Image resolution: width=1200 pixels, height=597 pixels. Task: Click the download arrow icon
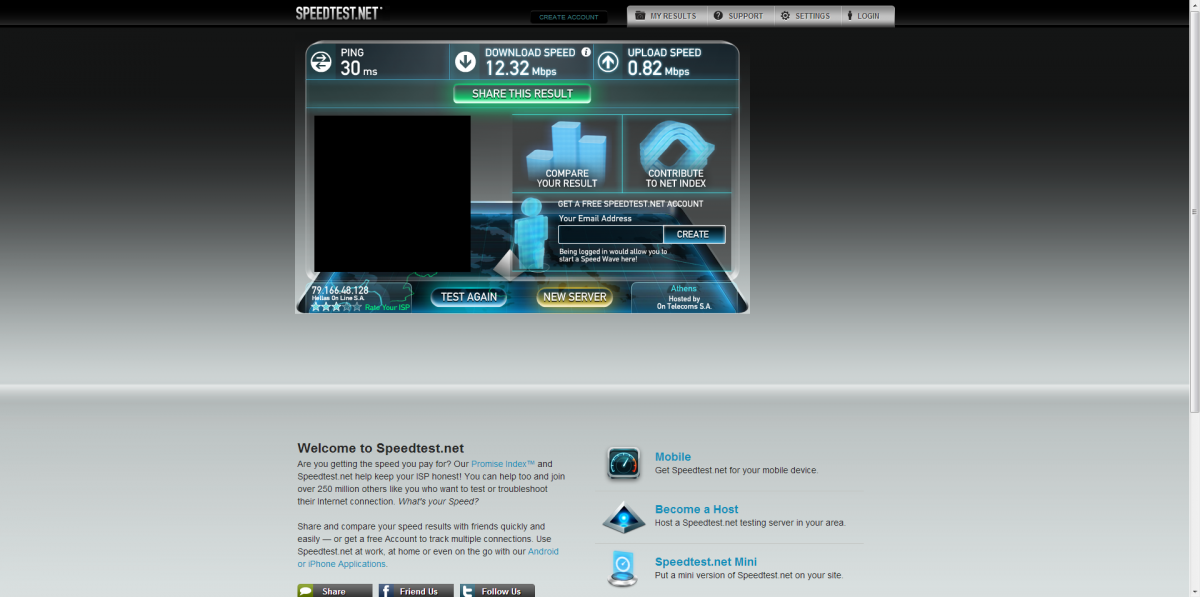tap(465, 62)
